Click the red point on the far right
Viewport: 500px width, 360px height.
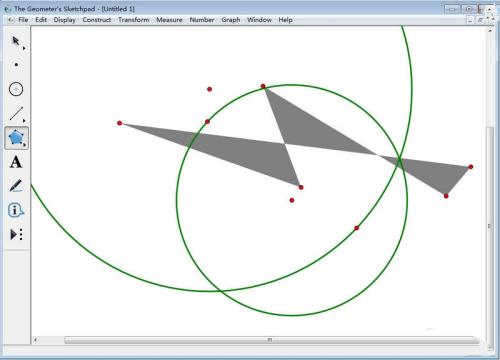coord(471,167)
